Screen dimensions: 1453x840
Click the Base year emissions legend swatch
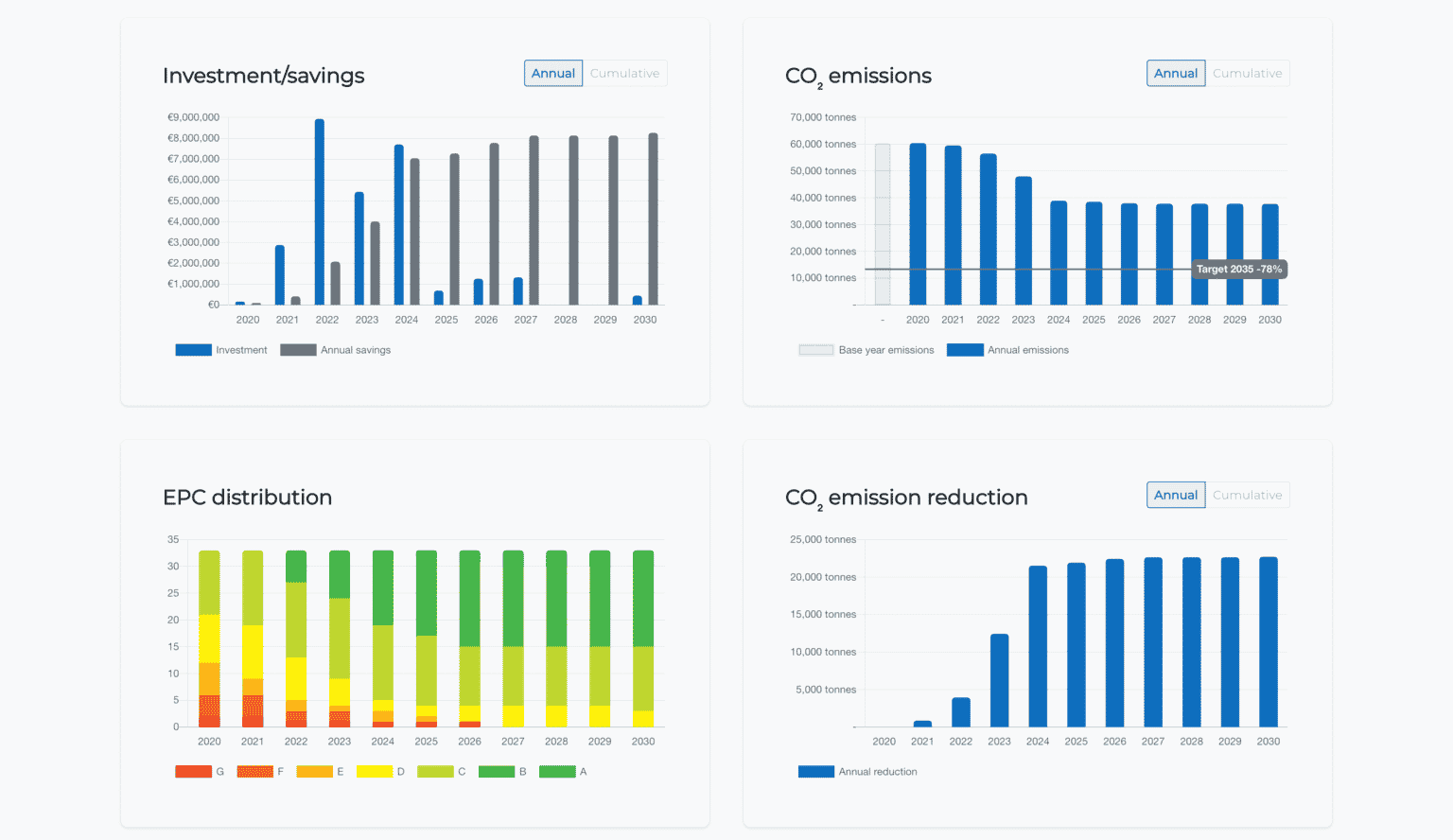(816, 350)
